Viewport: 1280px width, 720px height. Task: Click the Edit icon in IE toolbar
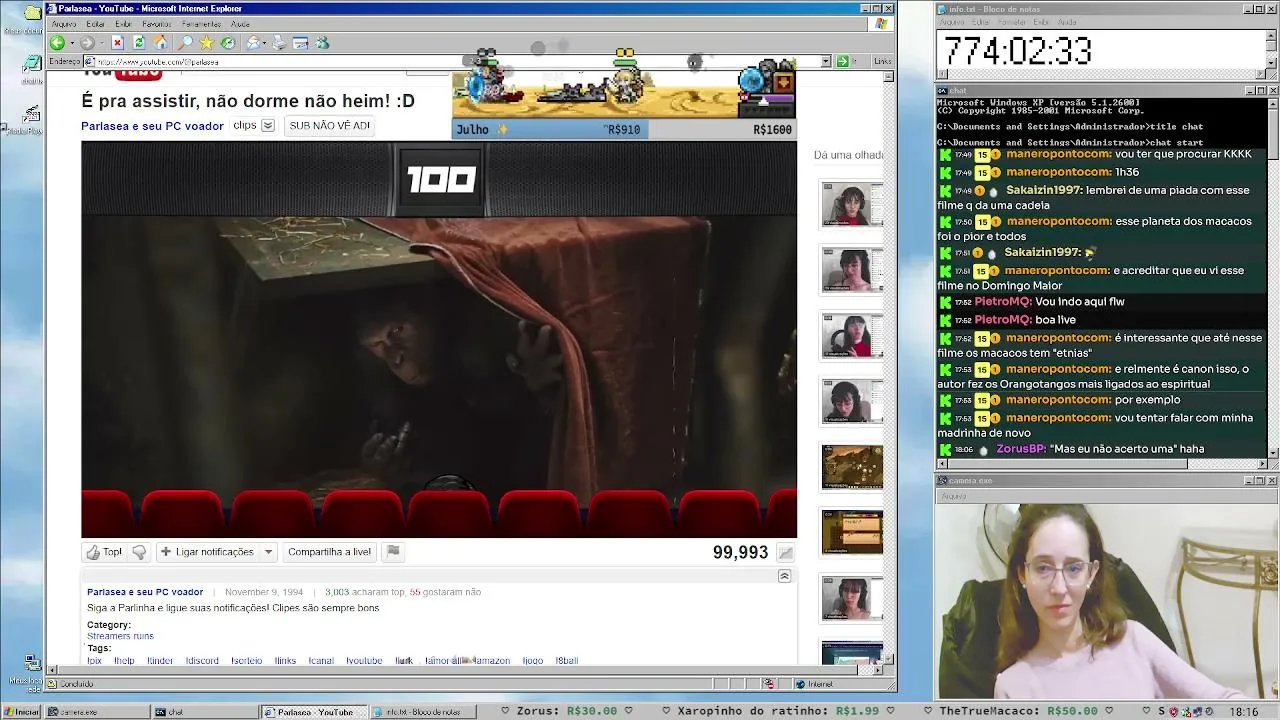click(300, 43)
